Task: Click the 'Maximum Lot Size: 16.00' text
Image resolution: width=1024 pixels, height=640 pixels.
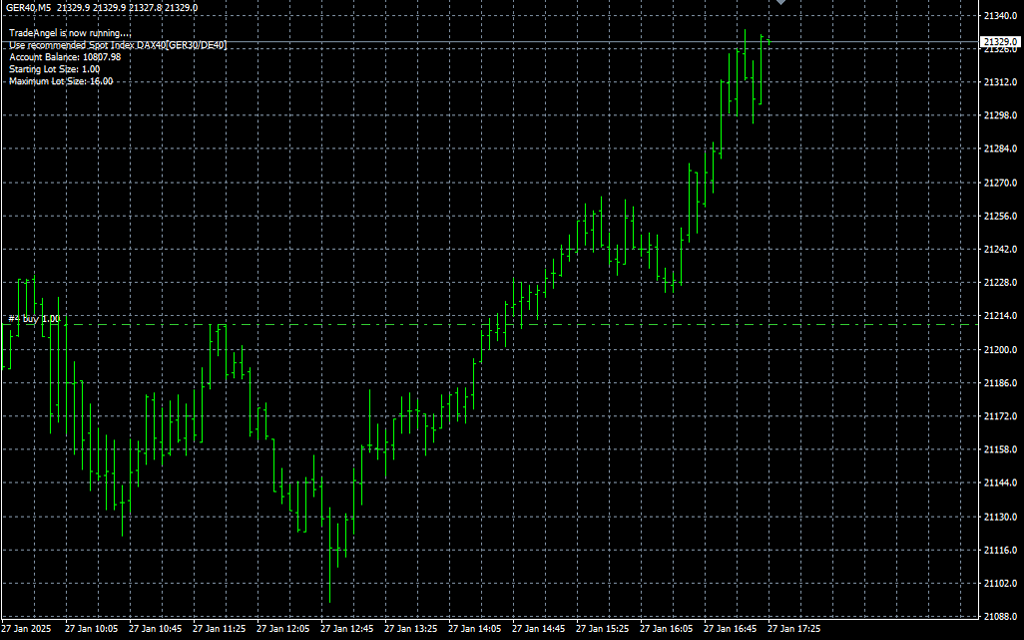Action: coord(60,81)
